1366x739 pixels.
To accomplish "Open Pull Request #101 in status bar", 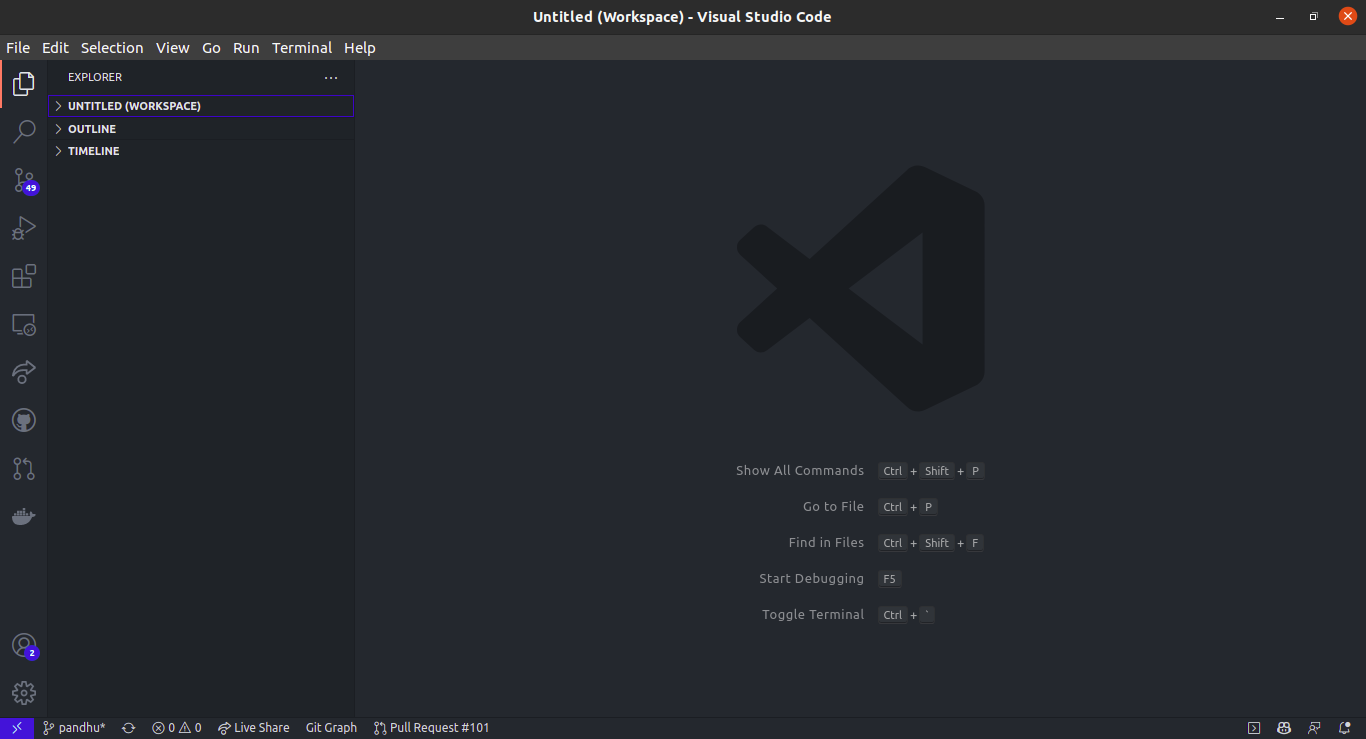I will click(432, 728).
